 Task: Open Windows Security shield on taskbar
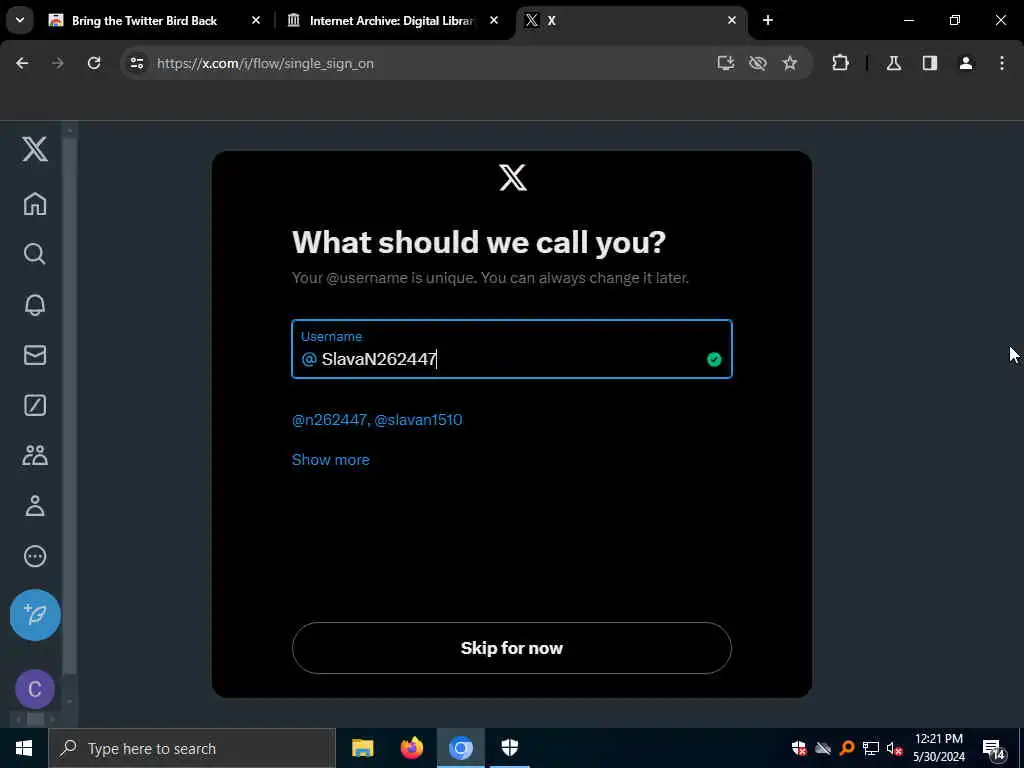509,748
